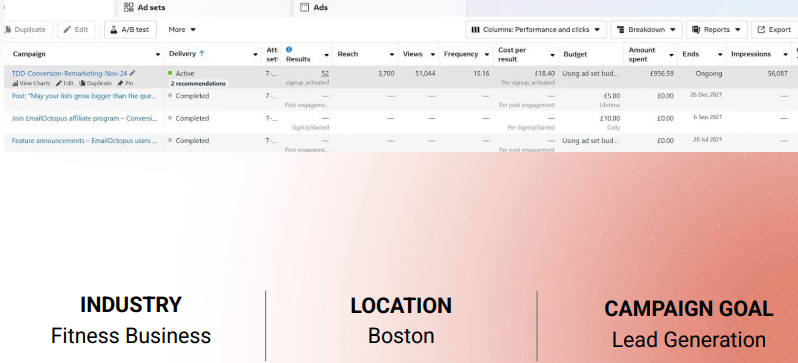This screenshot has height=363, width=798.
Task: Start an A/B test
Action: [x=130, y=30]
